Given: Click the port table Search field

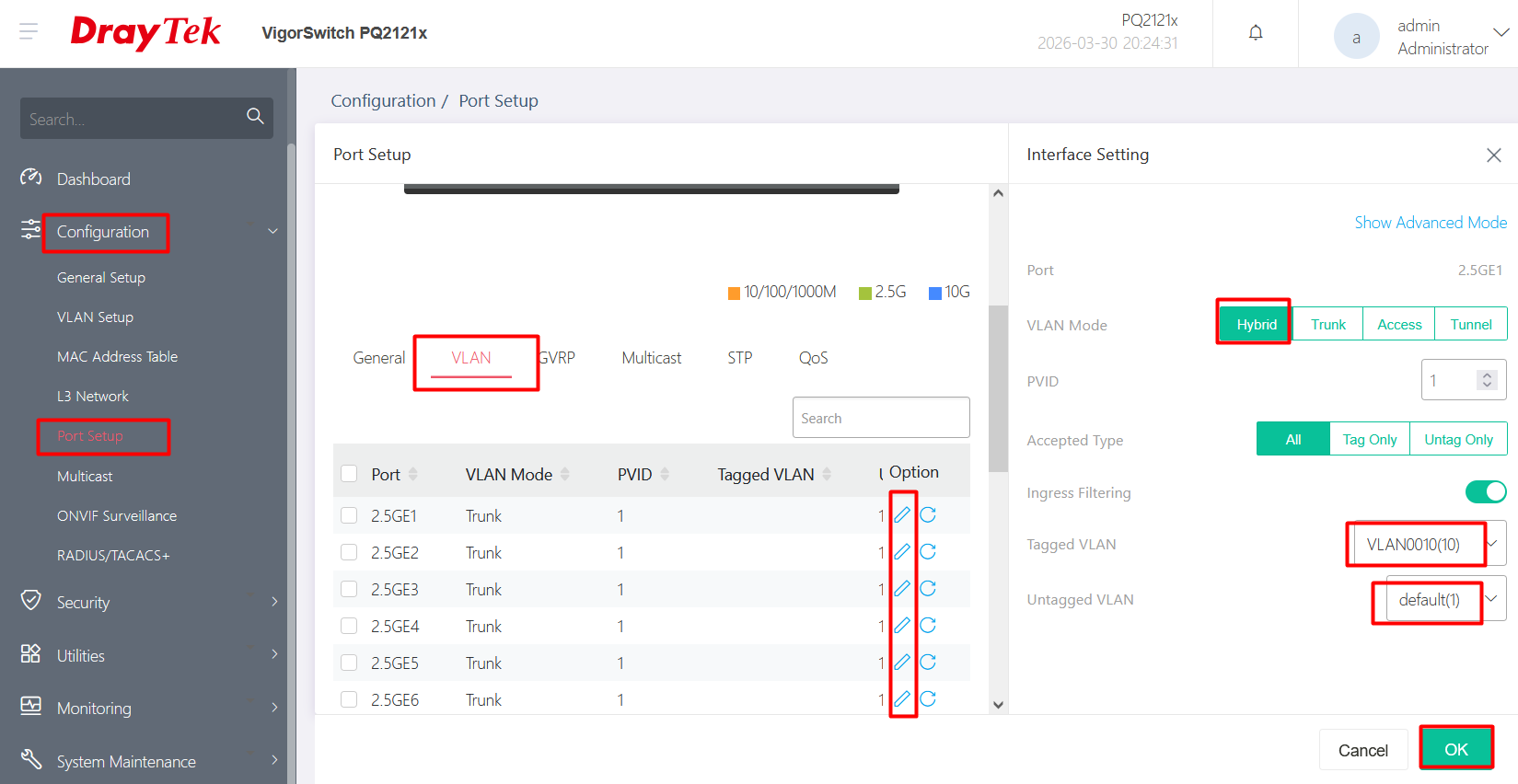Looking at the screenshot, I should point(880,418).
